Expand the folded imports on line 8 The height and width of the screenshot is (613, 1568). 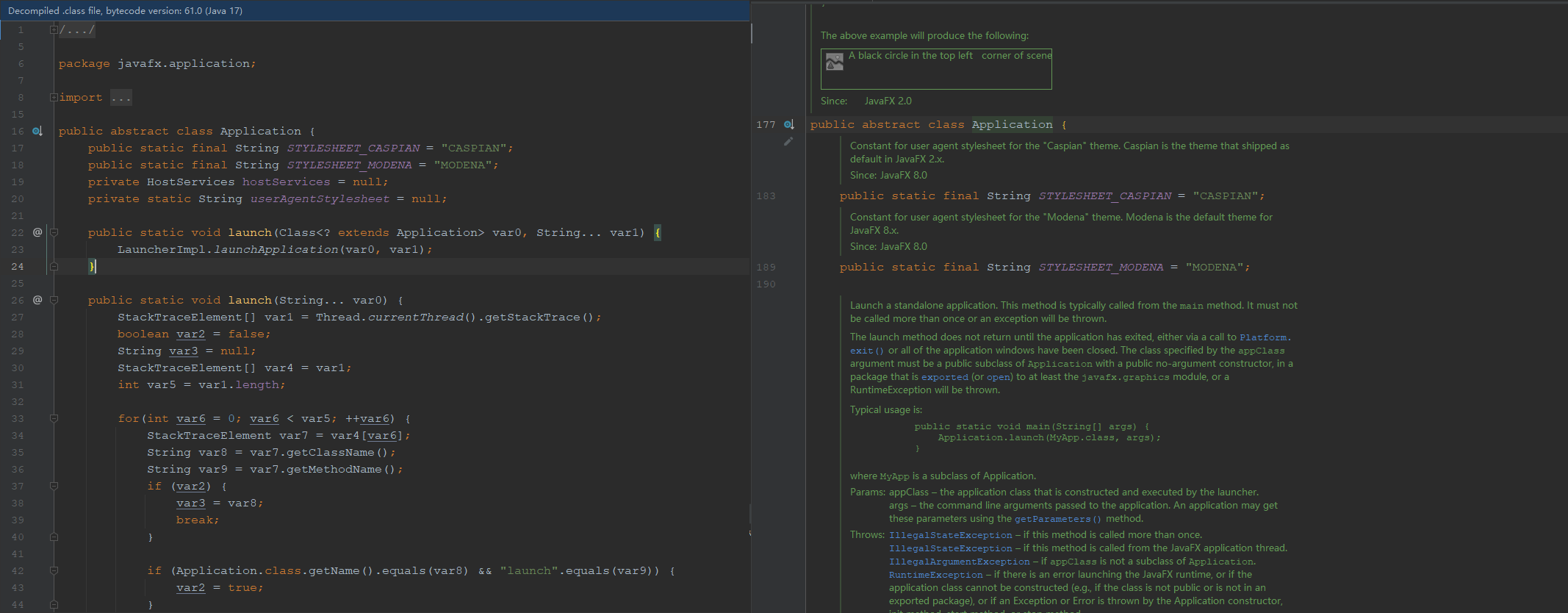pyautogui.click(x=54, y=98)
